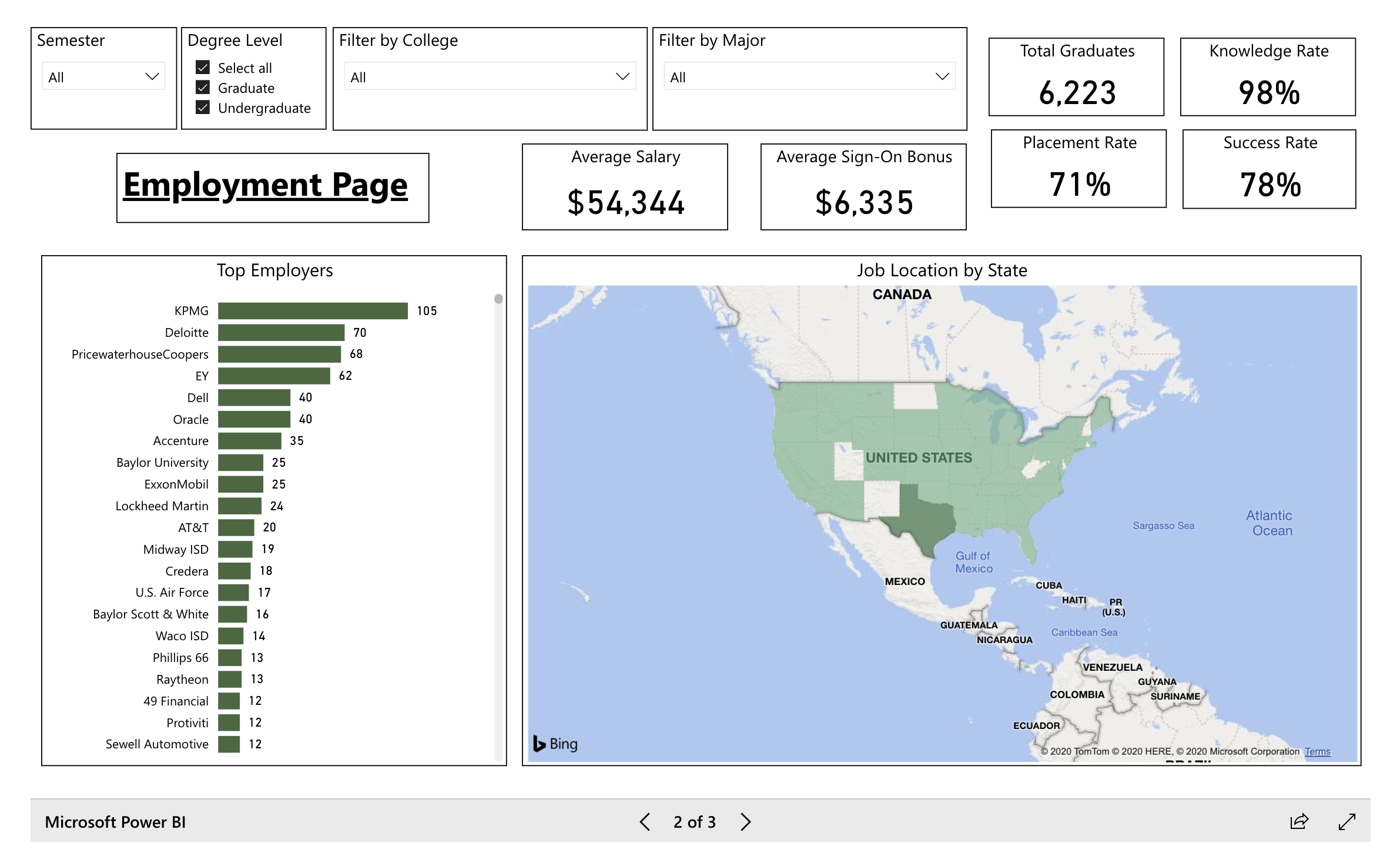Image resolution: width=1400 pixels, height=863 pixels.
Task: Select the KPMG bar in Top Employers
Action: point(312,311)
